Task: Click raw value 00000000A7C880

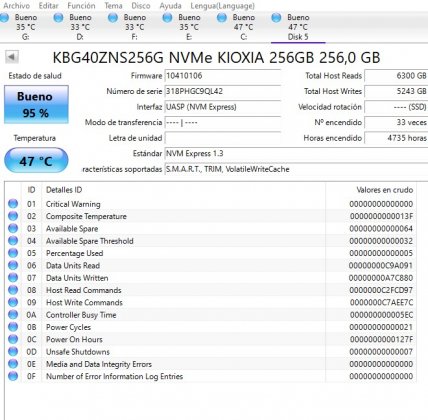Action: point(381,278)
